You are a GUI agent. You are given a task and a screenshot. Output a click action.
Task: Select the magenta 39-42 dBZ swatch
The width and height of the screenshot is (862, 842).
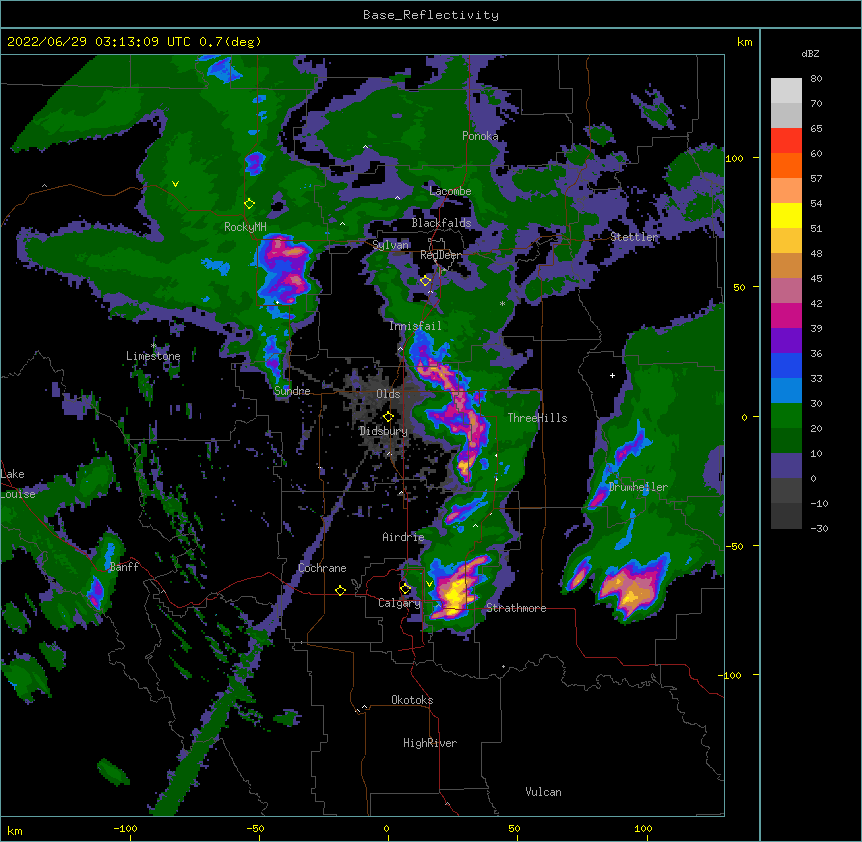786,315
